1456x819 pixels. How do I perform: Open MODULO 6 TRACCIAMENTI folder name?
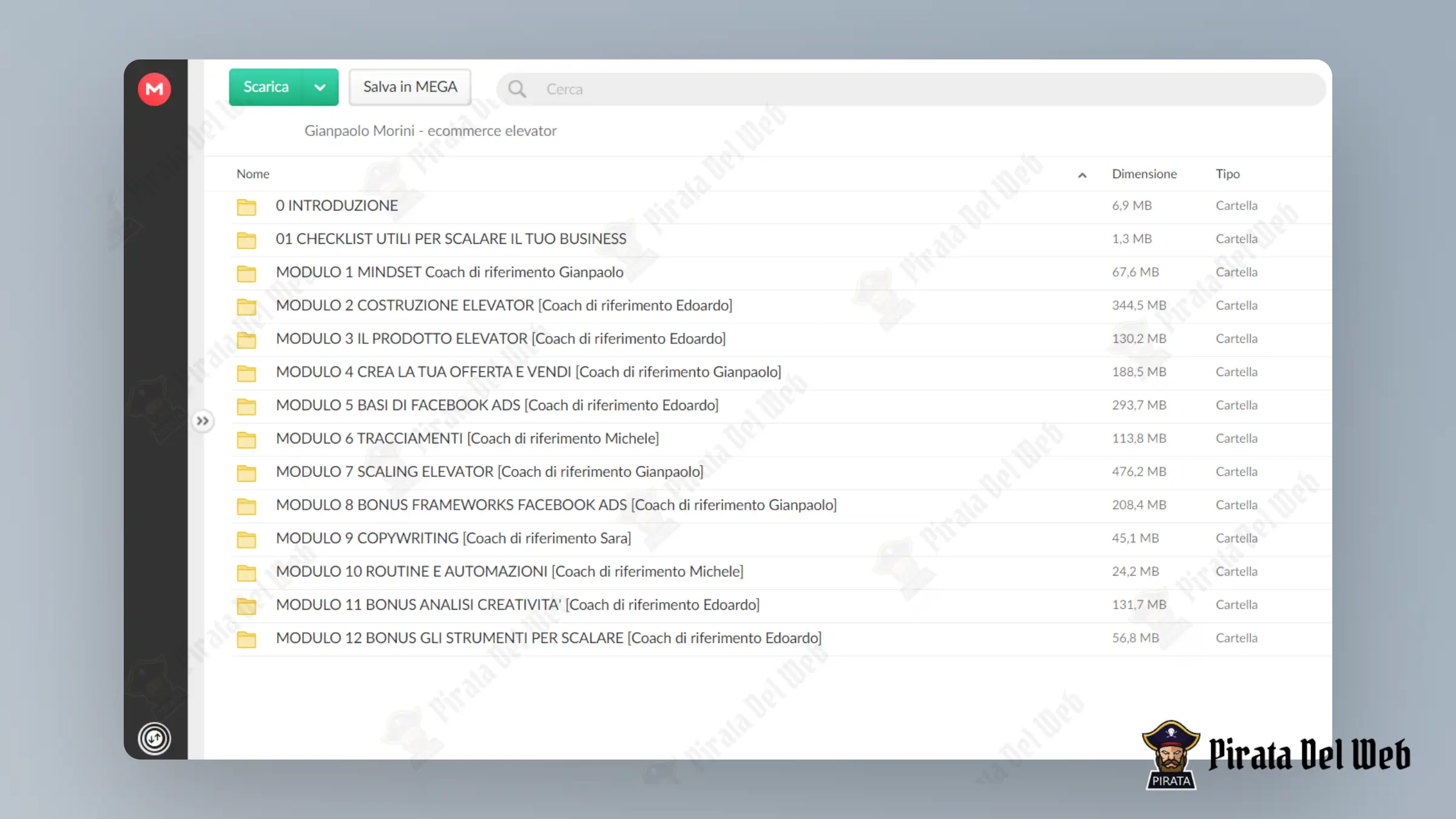tap(467, 438)
